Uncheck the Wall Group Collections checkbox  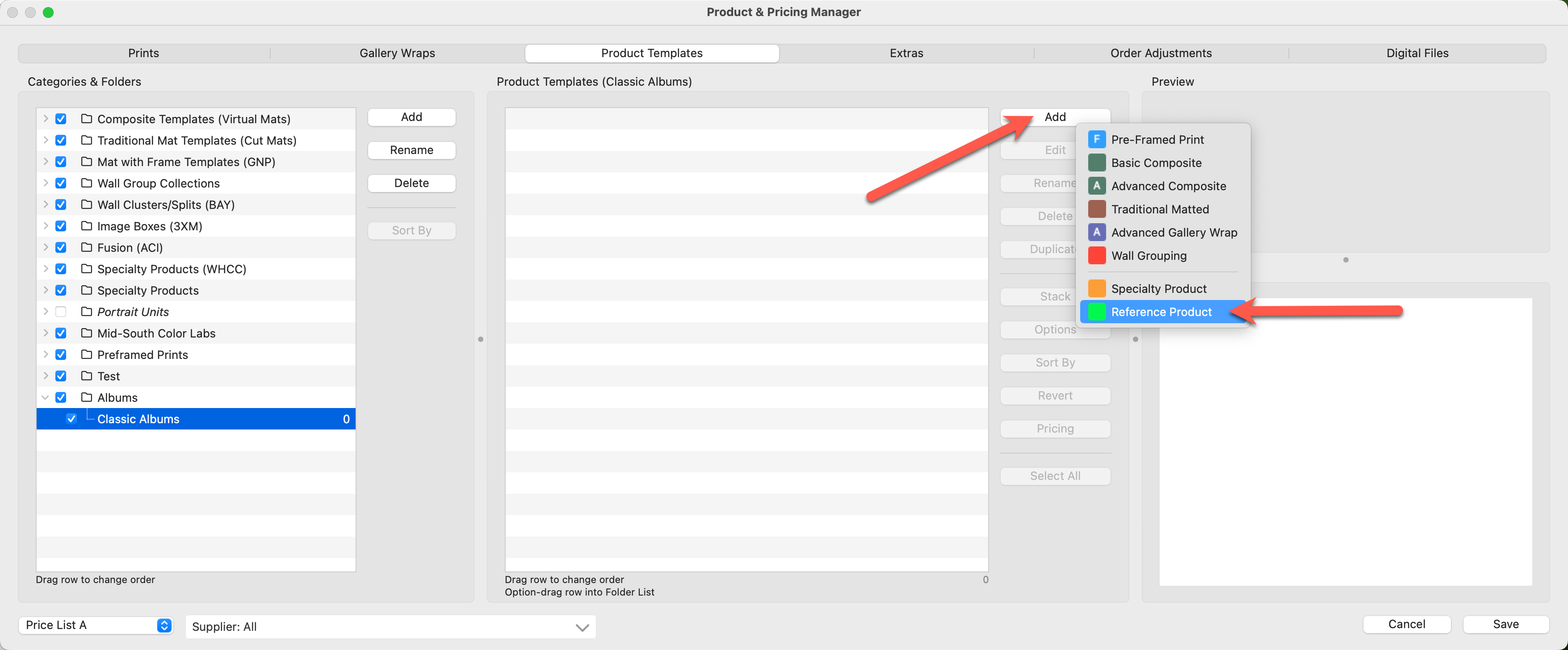point(61,183)
